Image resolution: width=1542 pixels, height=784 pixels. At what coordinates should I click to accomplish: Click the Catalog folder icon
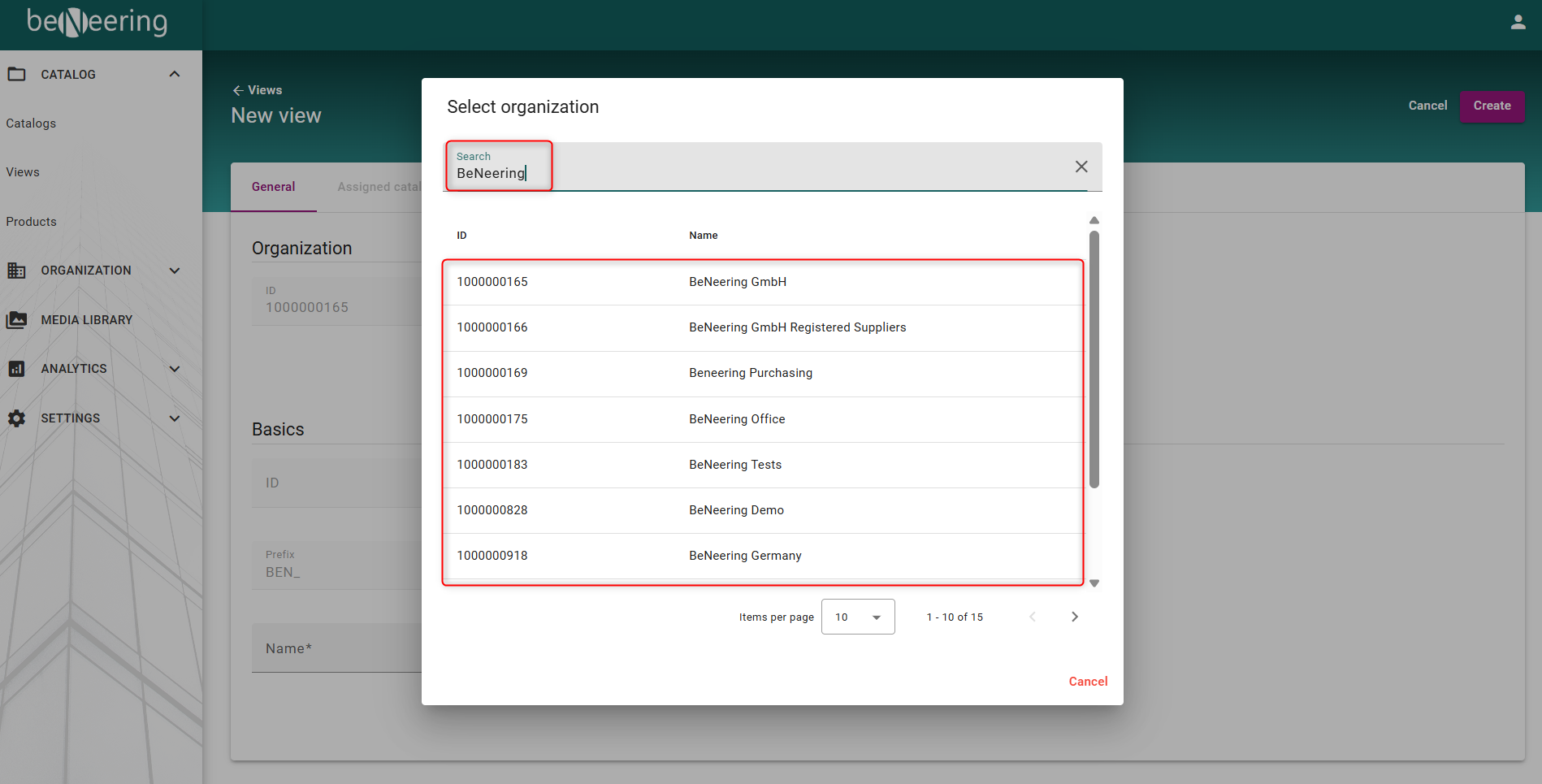[x=16, y=74]
